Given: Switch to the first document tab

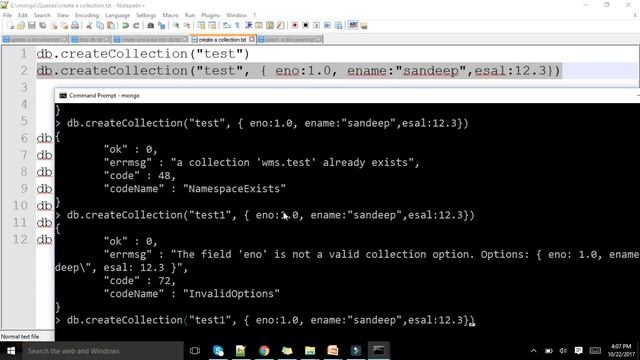Looking at the screenshot, I should (x=35, y=40).
